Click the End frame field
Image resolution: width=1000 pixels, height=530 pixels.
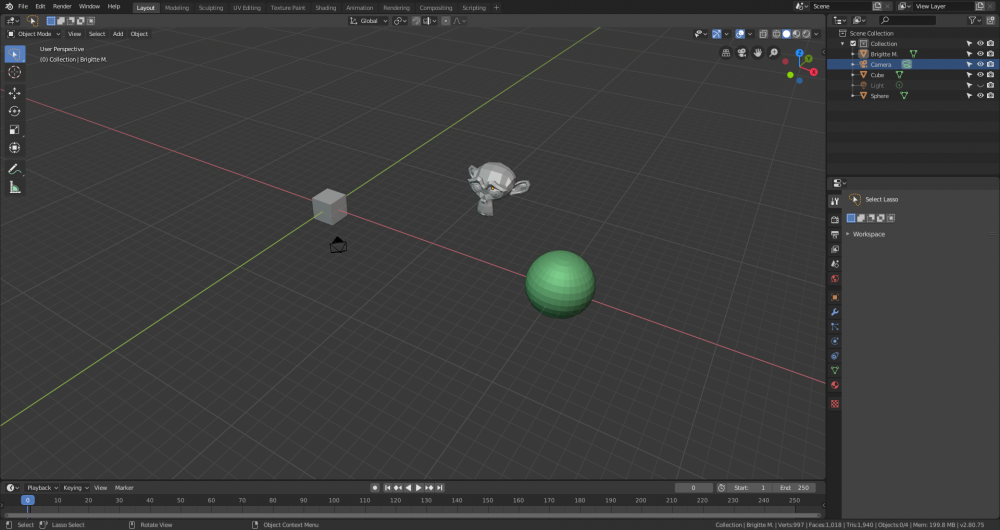pyautogui.click(x=795, y=488)
